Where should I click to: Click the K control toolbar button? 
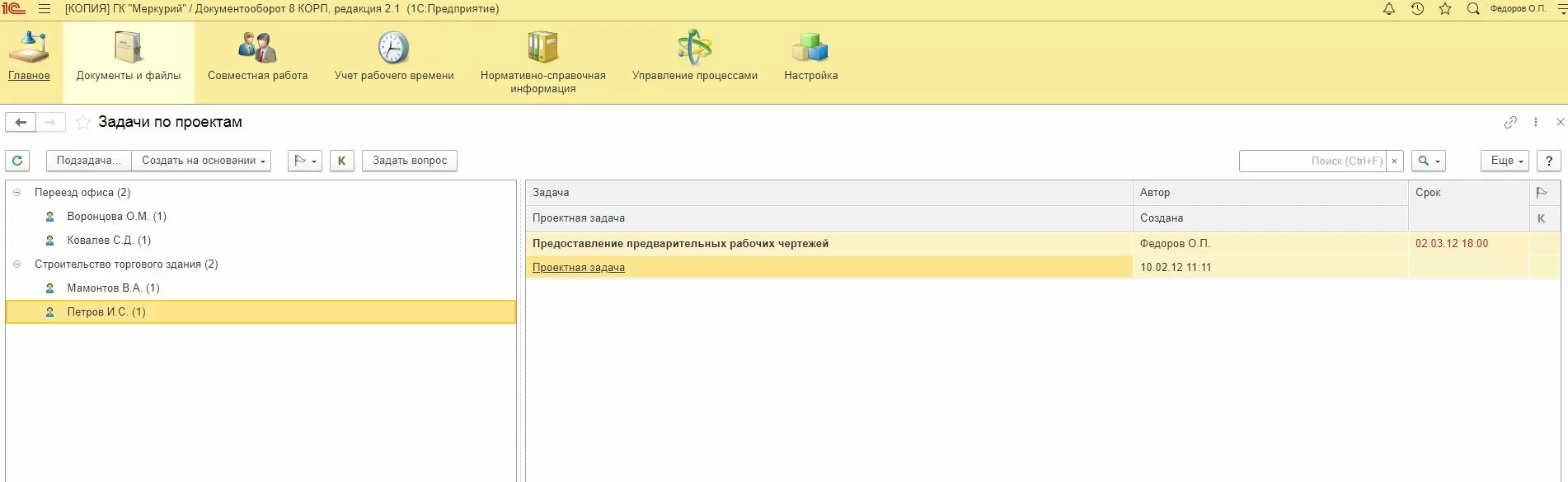pyautogui.click(x=341, y=161)
